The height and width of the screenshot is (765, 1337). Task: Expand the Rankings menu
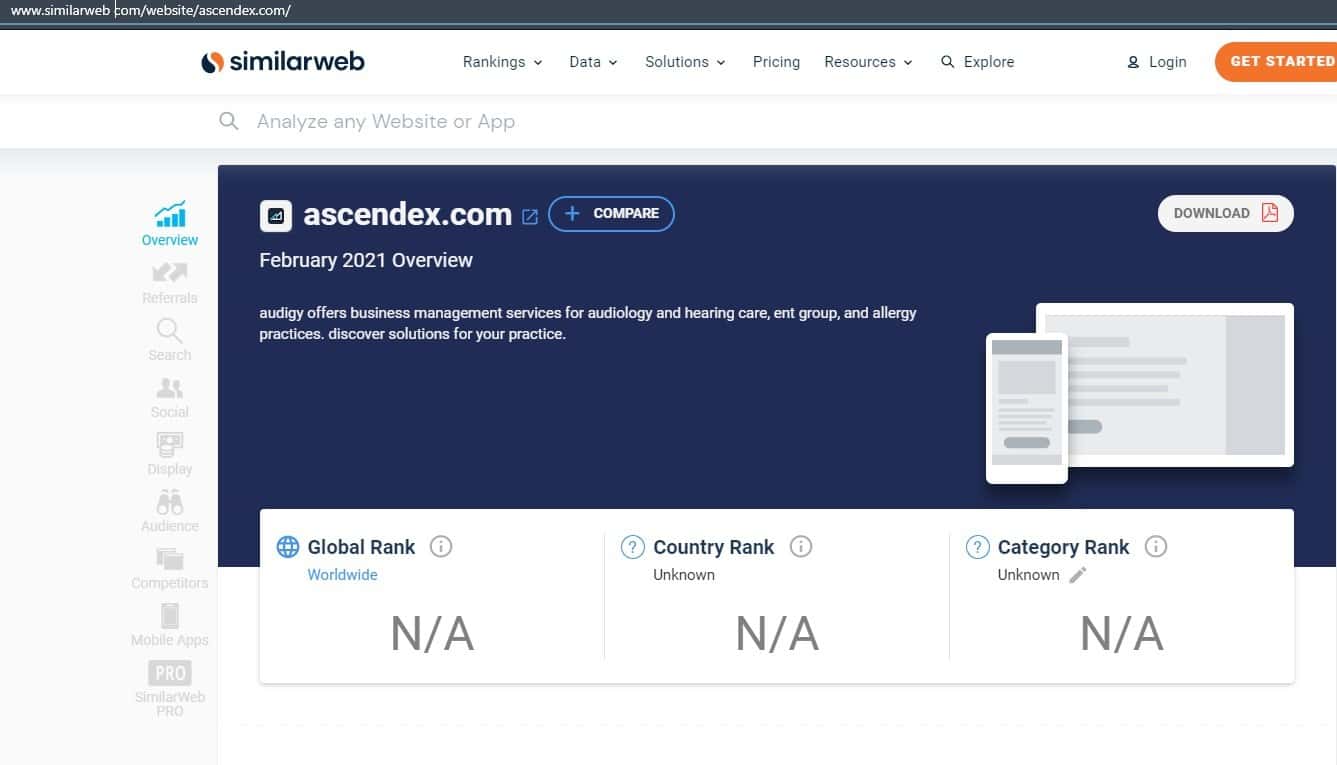click(502, 62)
